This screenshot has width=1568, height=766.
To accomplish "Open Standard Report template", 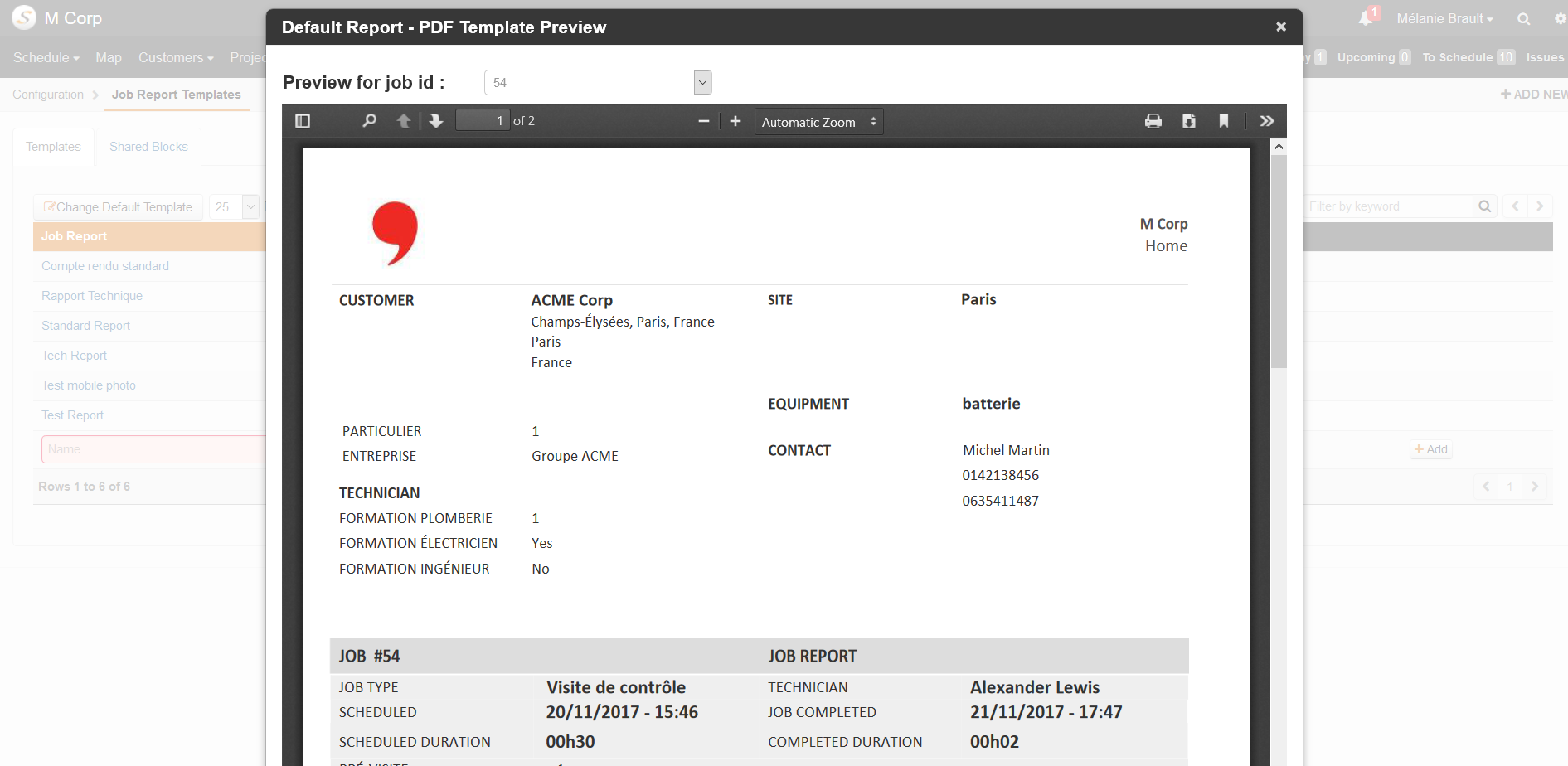I will (x=85, y=326).
